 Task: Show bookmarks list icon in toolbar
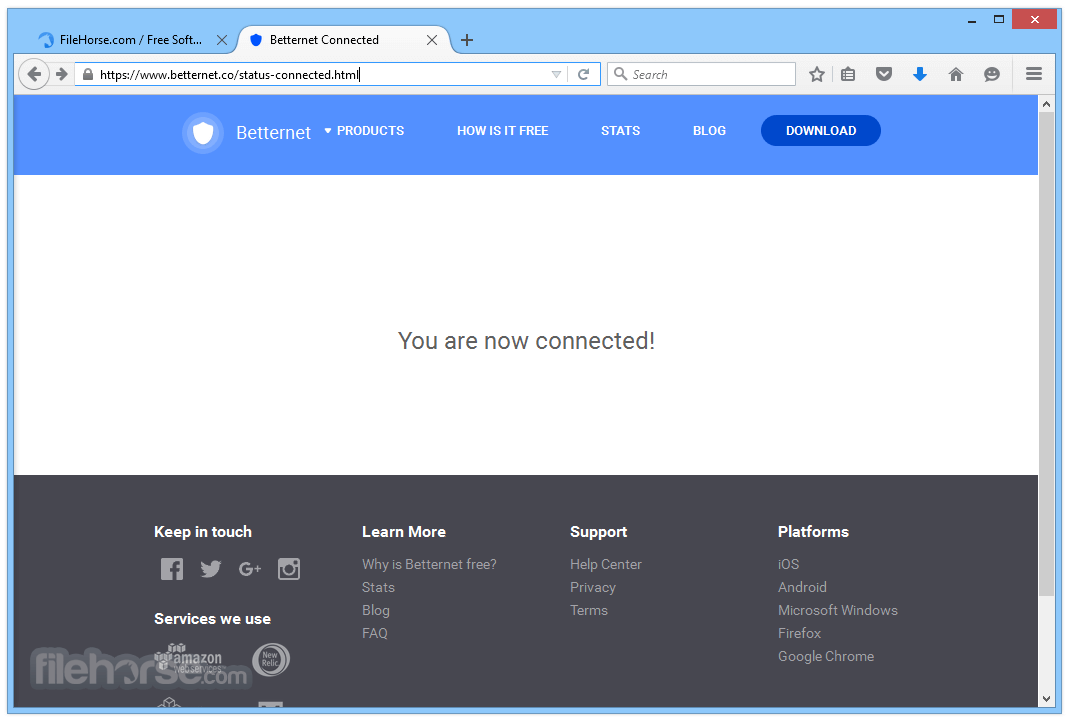click(x=848, y=74)
